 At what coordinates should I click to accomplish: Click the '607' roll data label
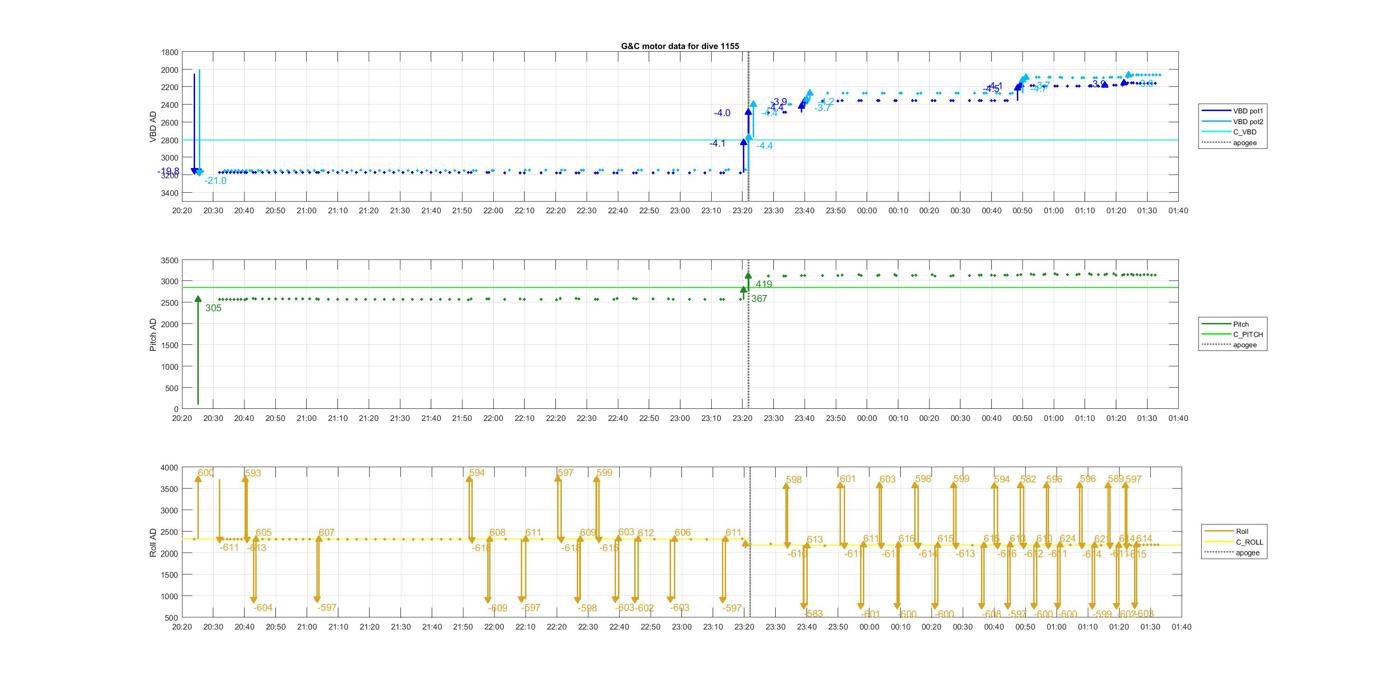point(326,533)
